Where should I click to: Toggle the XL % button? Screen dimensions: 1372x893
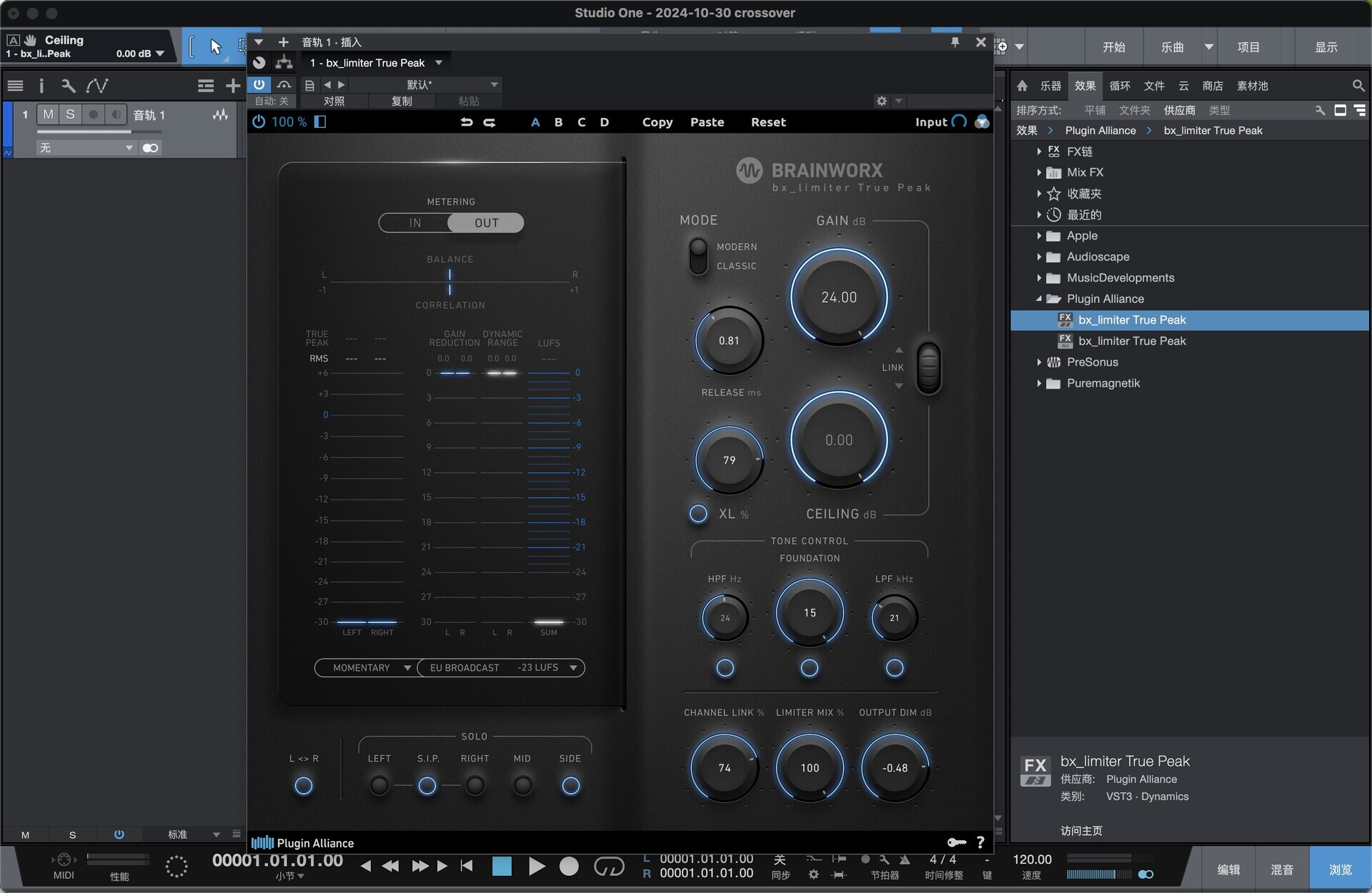(698, 514)
